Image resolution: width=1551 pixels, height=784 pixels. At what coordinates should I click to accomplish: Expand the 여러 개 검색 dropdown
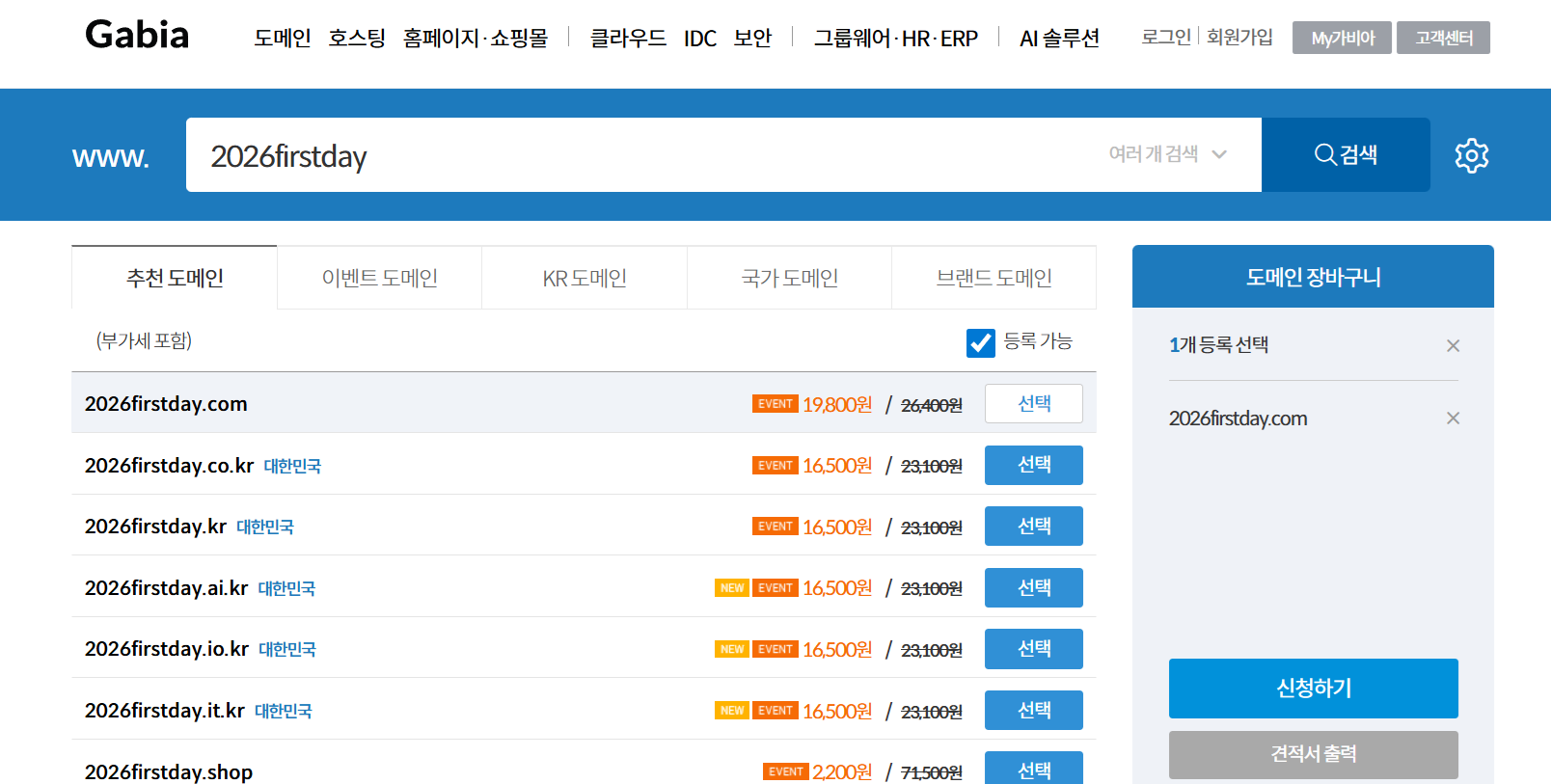pyautogui.click(x=1167, y=154)
